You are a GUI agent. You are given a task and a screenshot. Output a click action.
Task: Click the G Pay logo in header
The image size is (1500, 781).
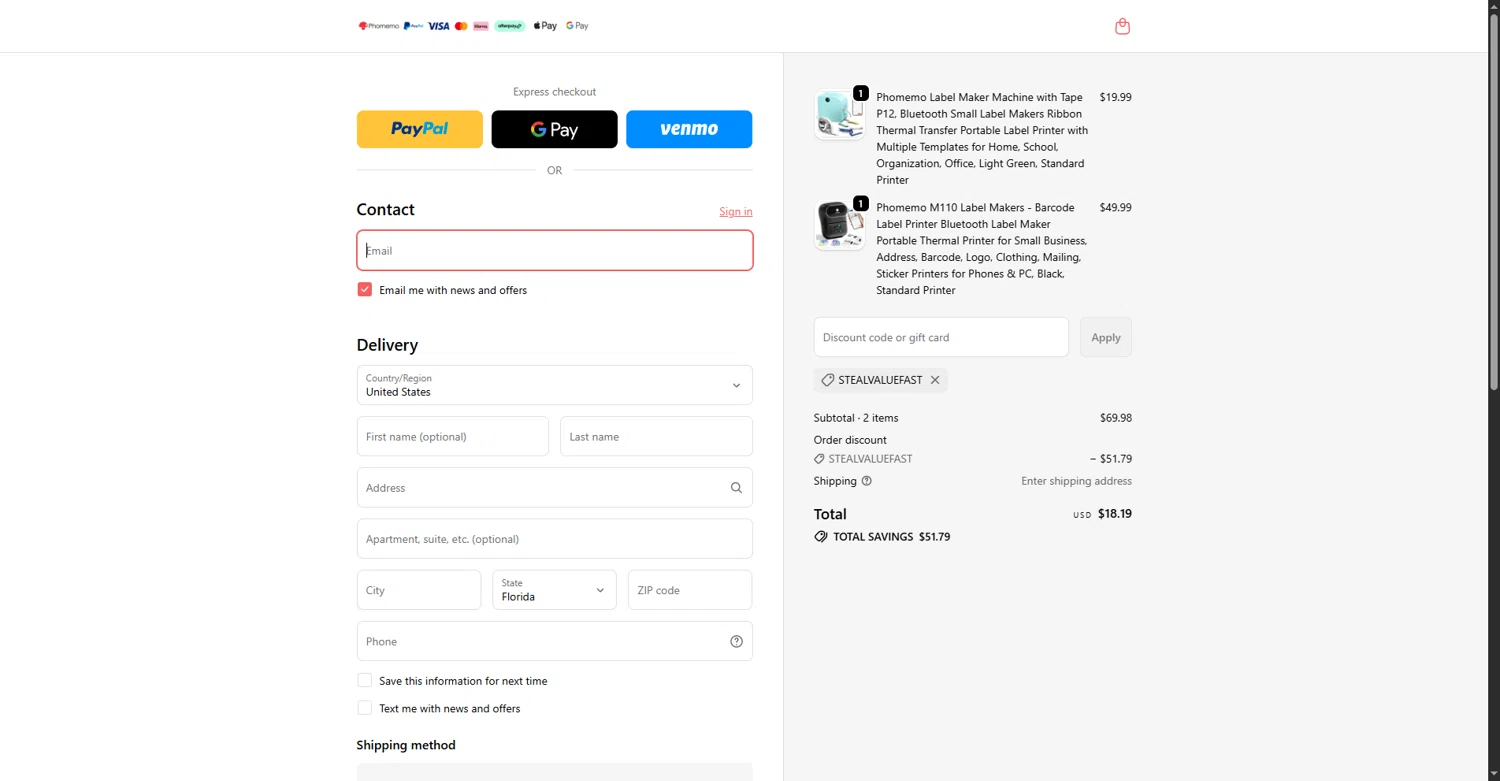tap(577, 26)
